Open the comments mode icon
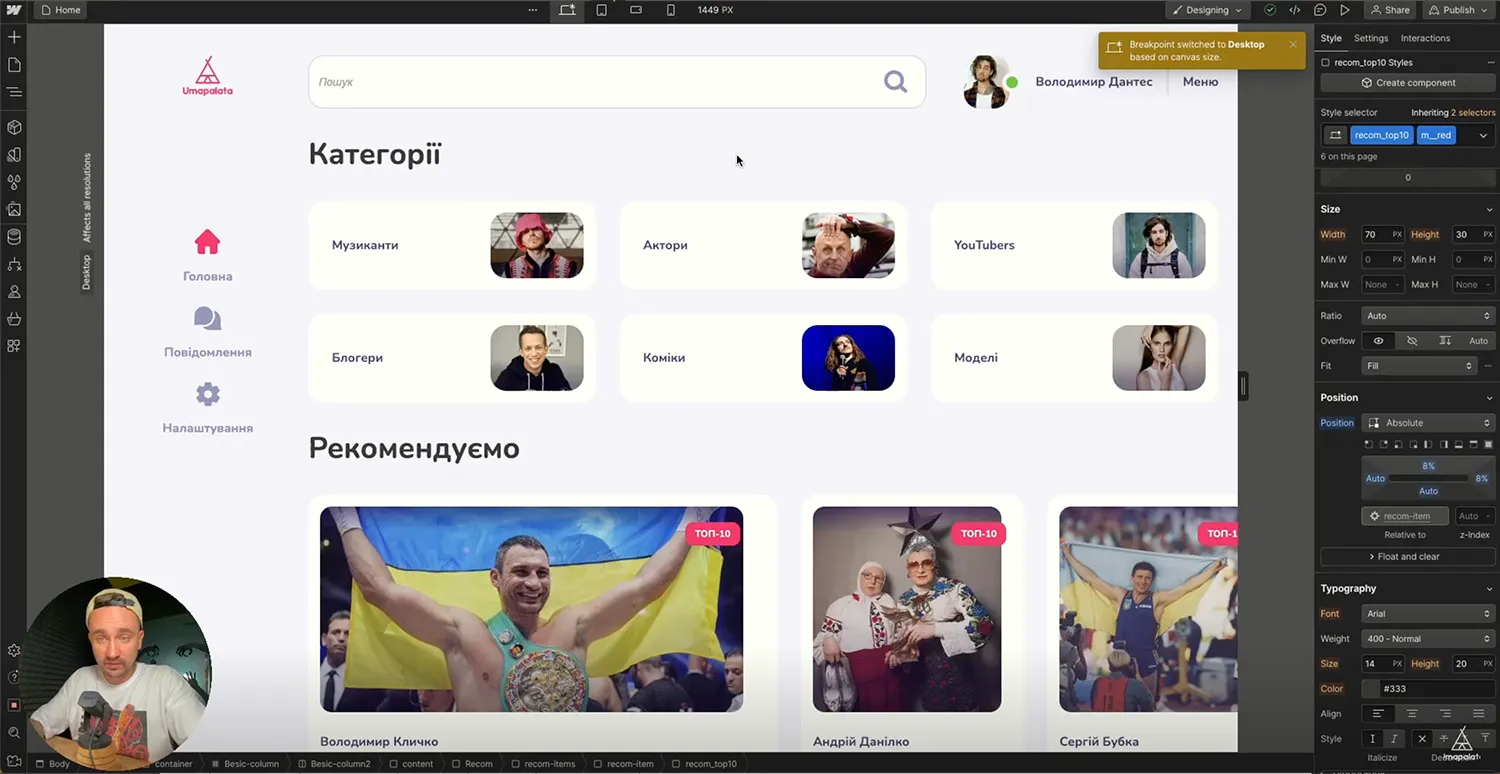The width and height of the screenshot is (1500, 774). (x=1320, y=10)
